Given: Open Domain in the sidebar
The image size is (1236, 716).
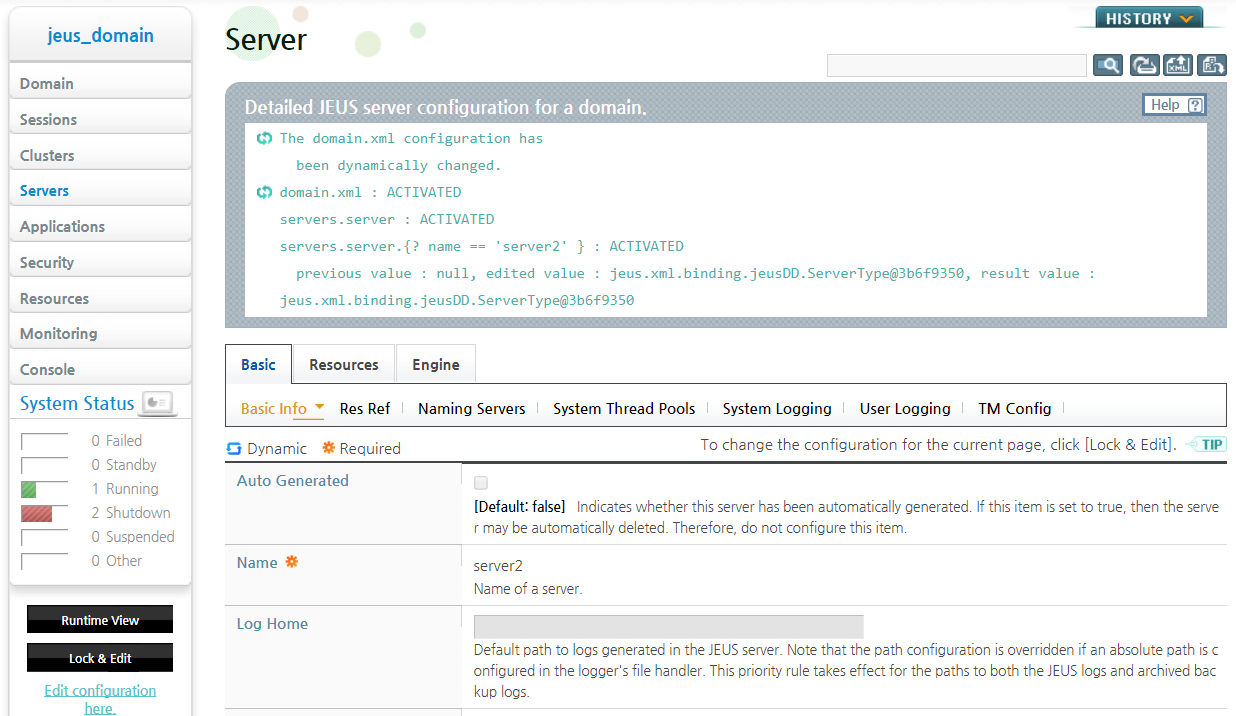Looking at the screenshot, I should pyautogui.click(x=100, y=83).
